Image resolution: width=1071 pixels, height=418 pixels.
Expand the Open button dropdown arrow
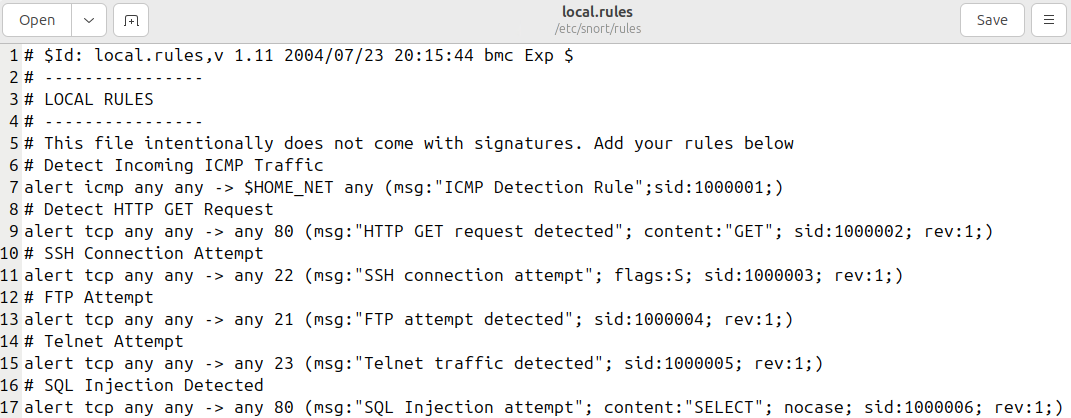coord(89,20)
